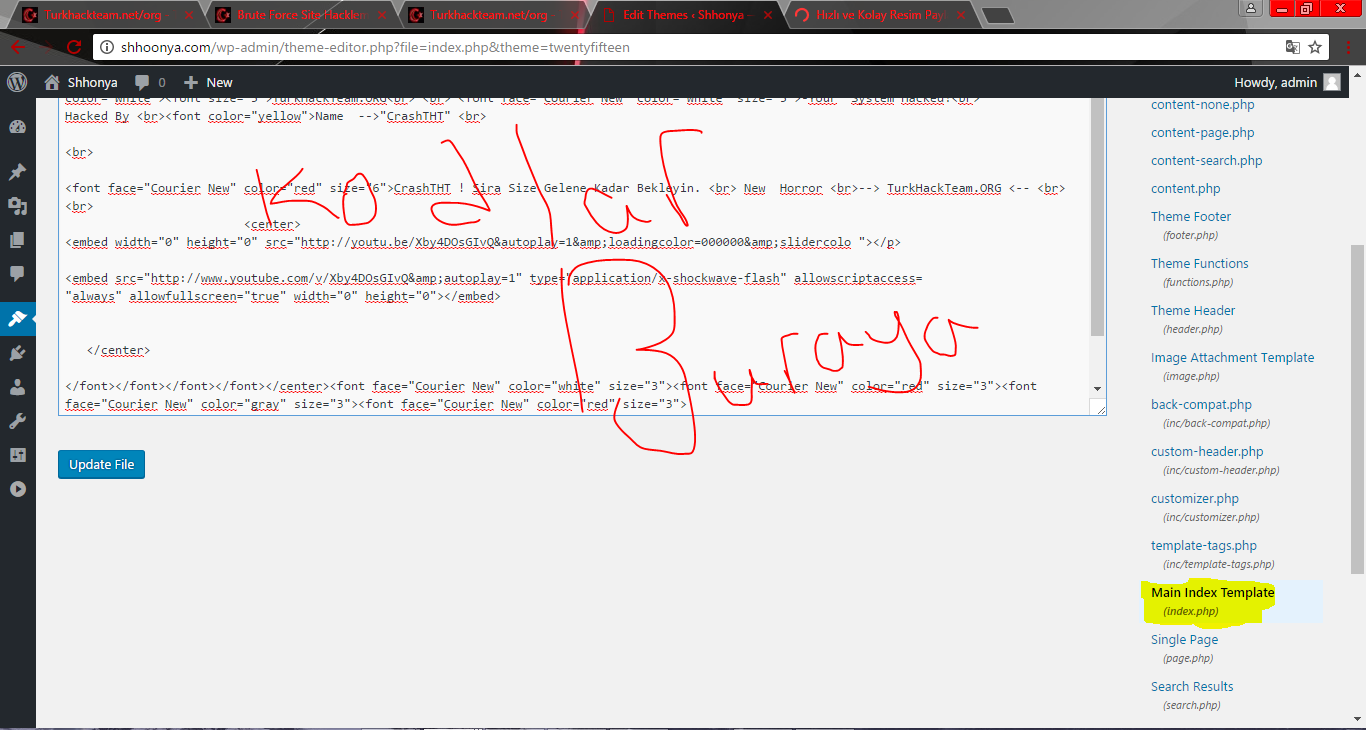The width and height of the screenshot is (1366, 730).
Task: Open content-page.php in the editor
Action: [x=1202, y=133]
